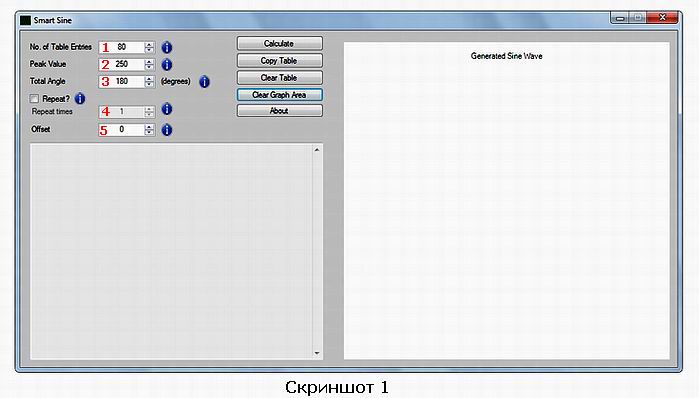This screenshot has width=699, height=398.
Task: Click Offset field showing 0
Action: [127, 130]
